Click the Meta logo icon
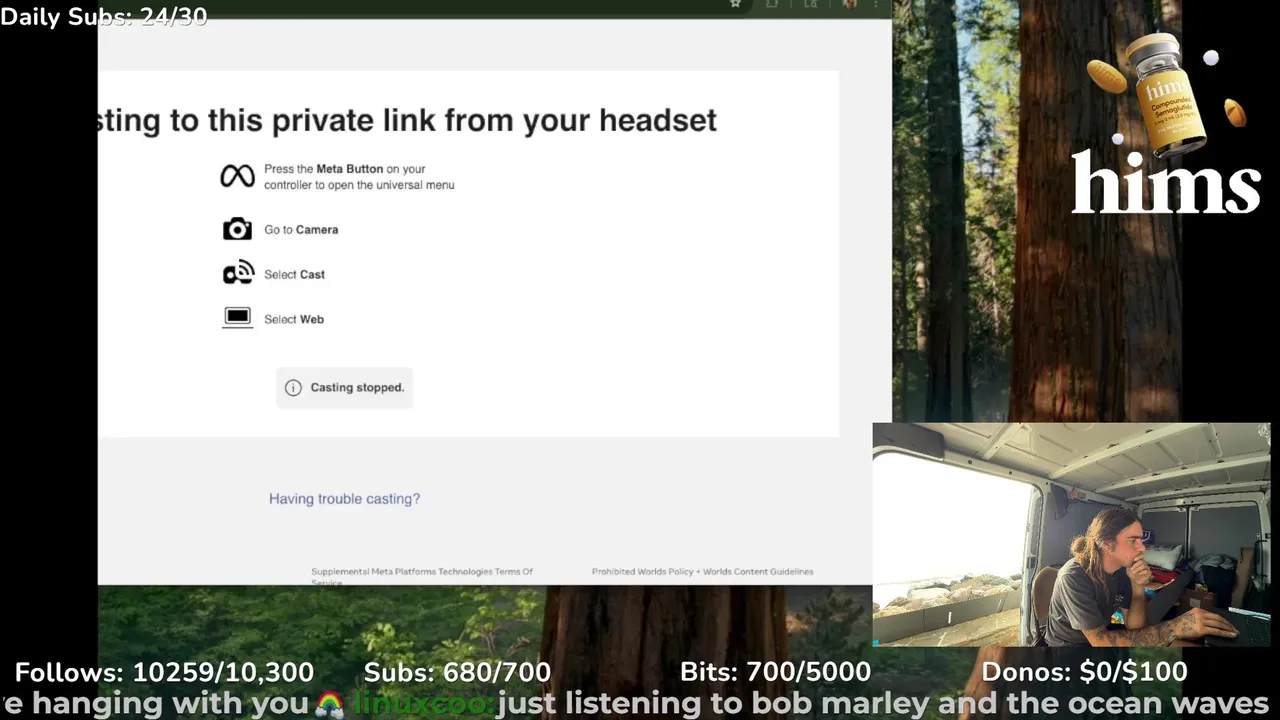 [x=237, y=176]
